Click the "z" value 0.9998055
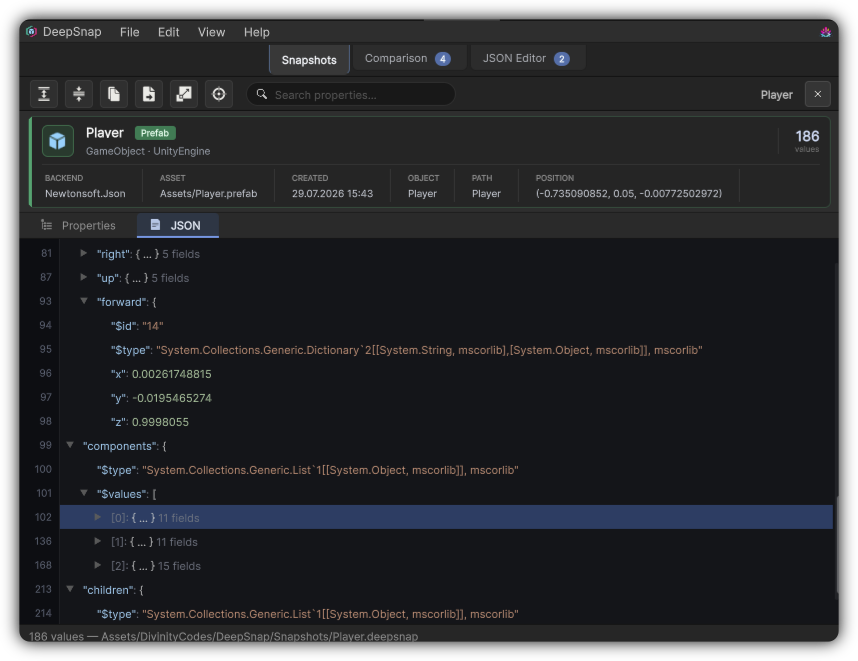The image size is (858, 661). (x=160, y=422)
